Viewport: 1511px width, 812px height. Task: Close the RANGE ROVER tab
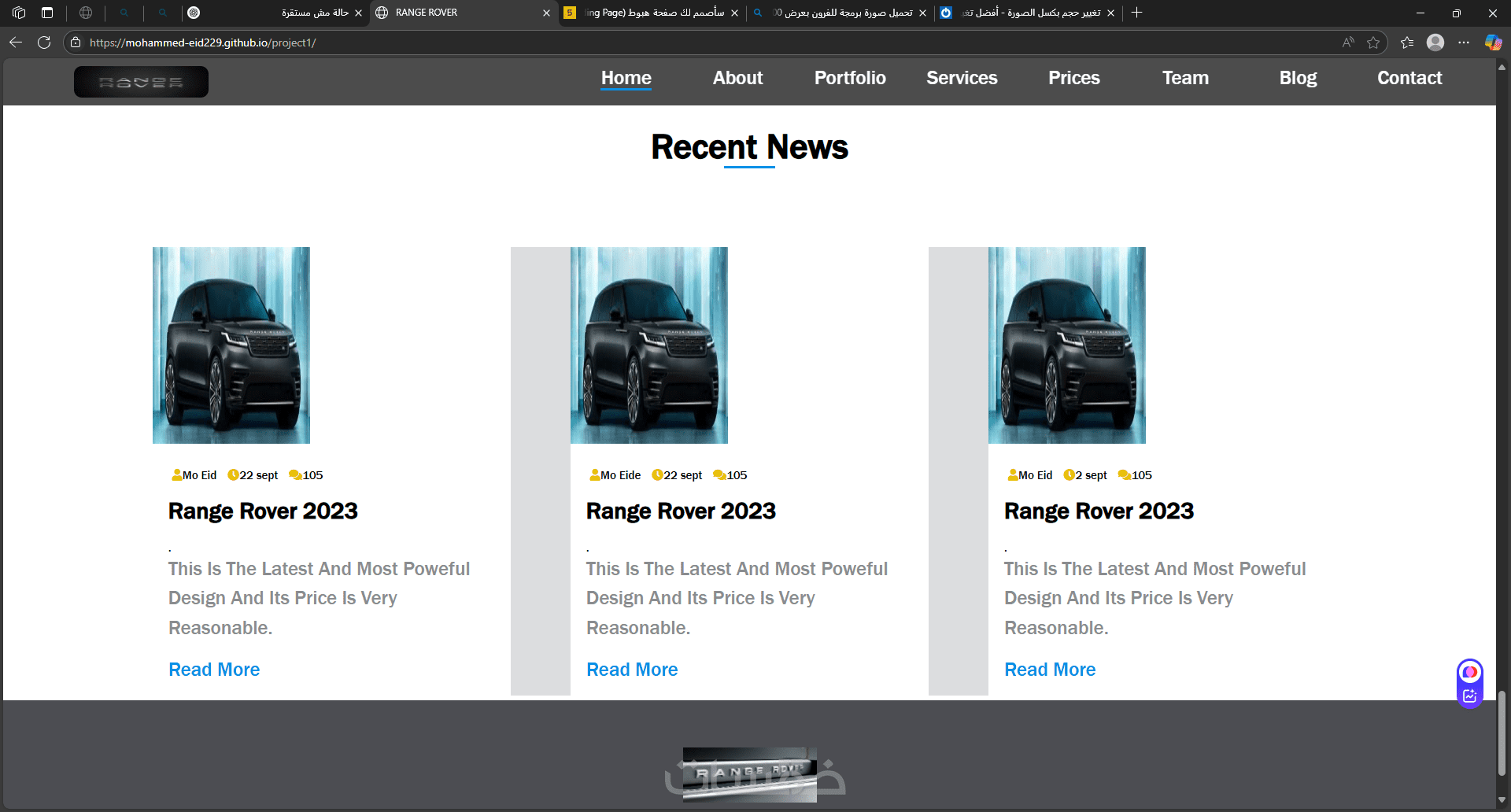(x=546, y=13)
